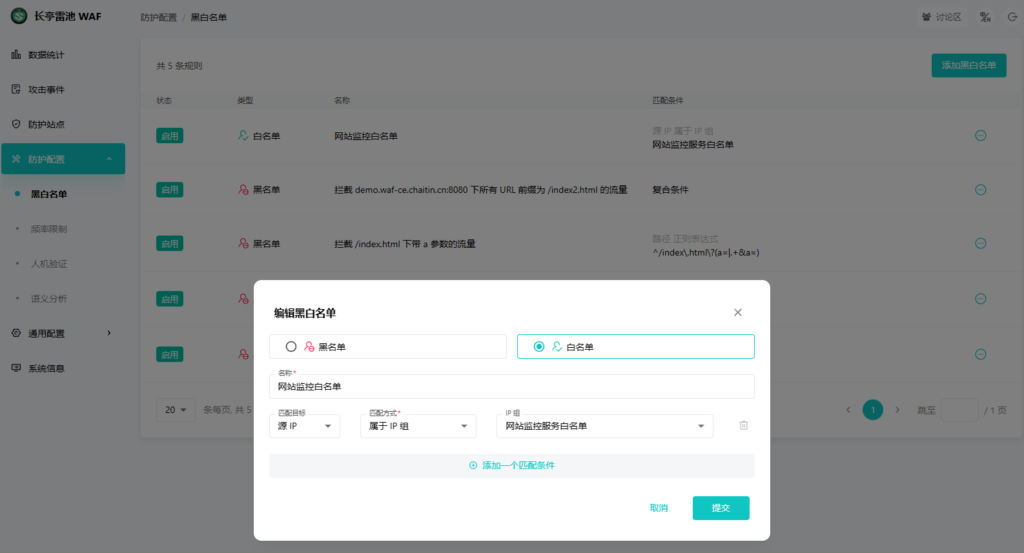
Task: Click the 数据统计 bar chart icon
Action: pyautogui.click(x=16, y=54)
